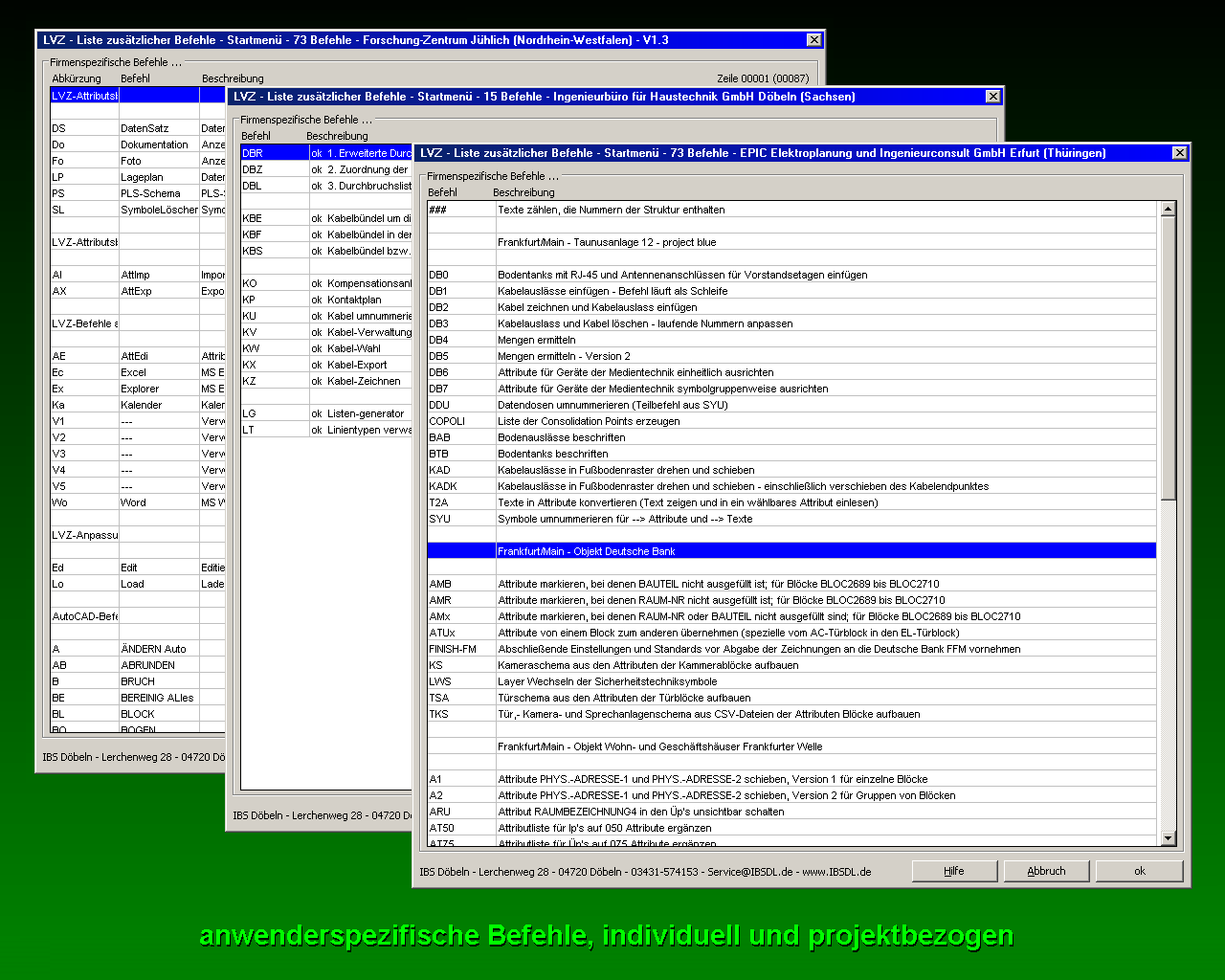Select KS Kameraschema row

791,665
